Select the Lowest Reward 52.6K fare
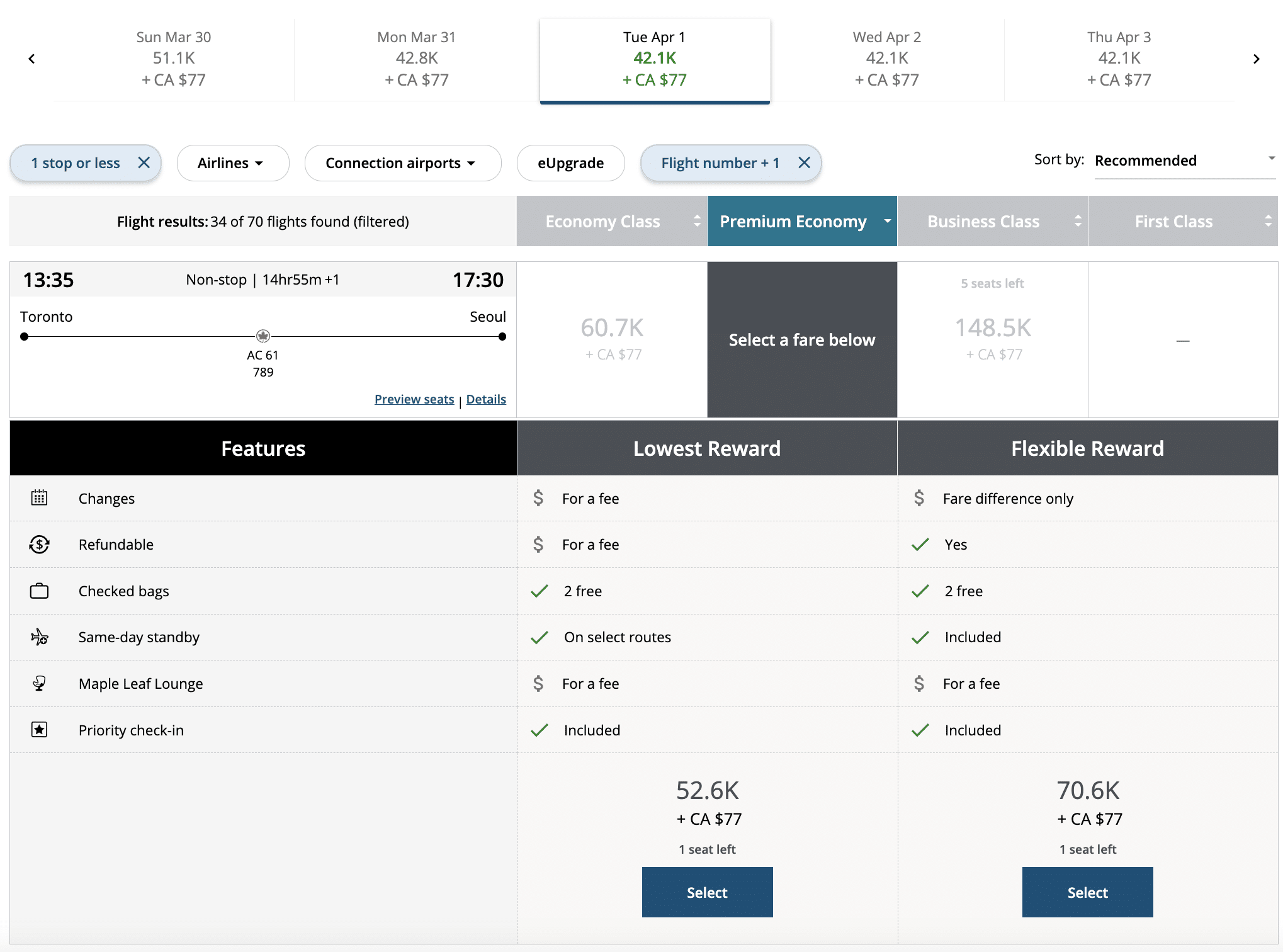The width and height of the screenshot is (1283, 952). click(707, 892)
